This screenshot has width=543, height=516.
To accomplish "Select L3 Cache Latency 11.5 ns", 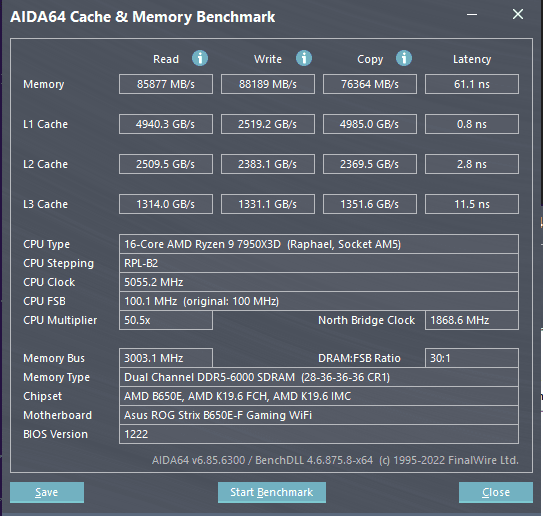I will 472,204.
